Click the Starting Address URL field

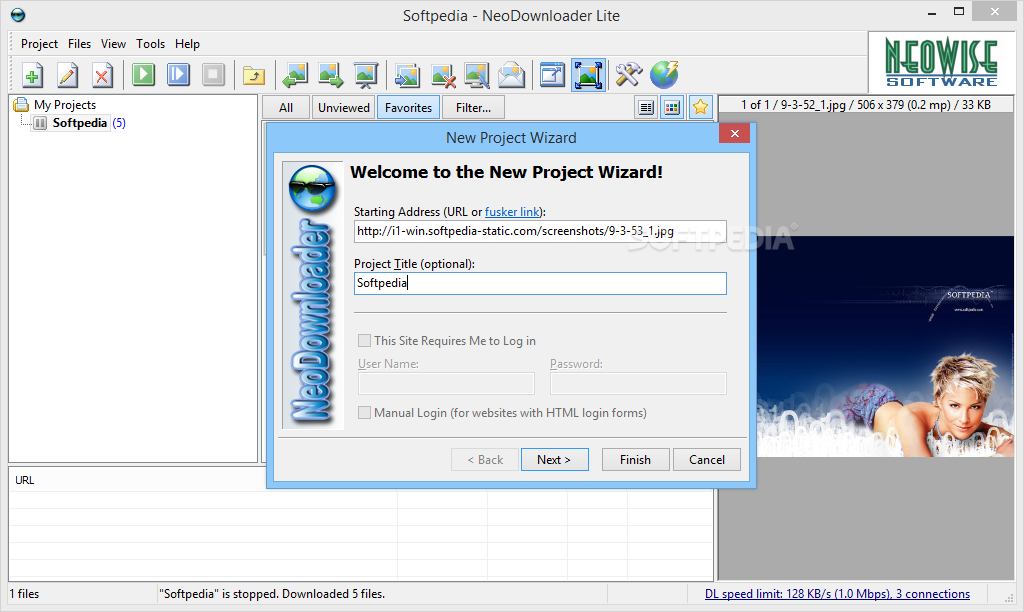tap(540, 231)
